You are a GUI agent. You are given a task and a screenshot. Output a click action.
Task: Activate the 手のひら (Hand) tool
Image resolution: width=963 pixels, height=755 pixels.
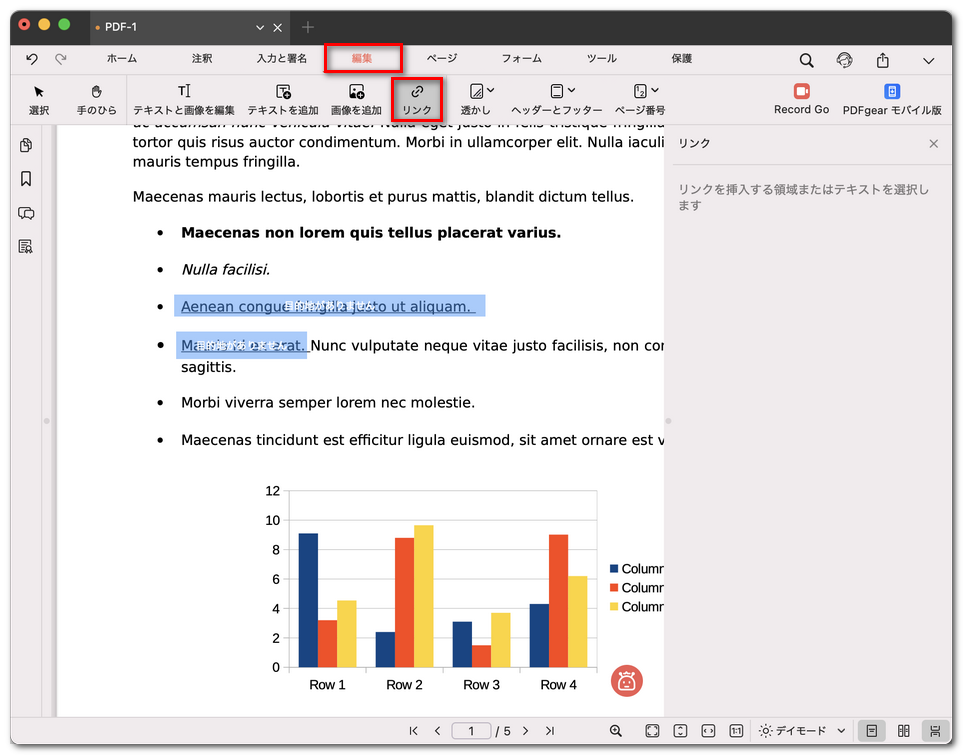point(97,99)
